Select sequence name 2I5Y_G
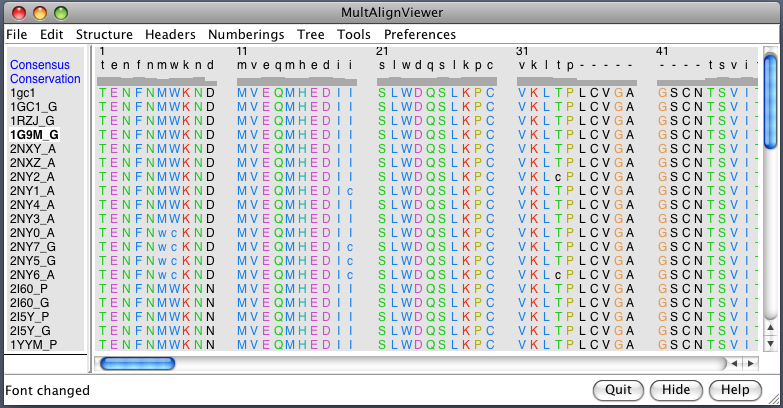 (x=30, y=331)
